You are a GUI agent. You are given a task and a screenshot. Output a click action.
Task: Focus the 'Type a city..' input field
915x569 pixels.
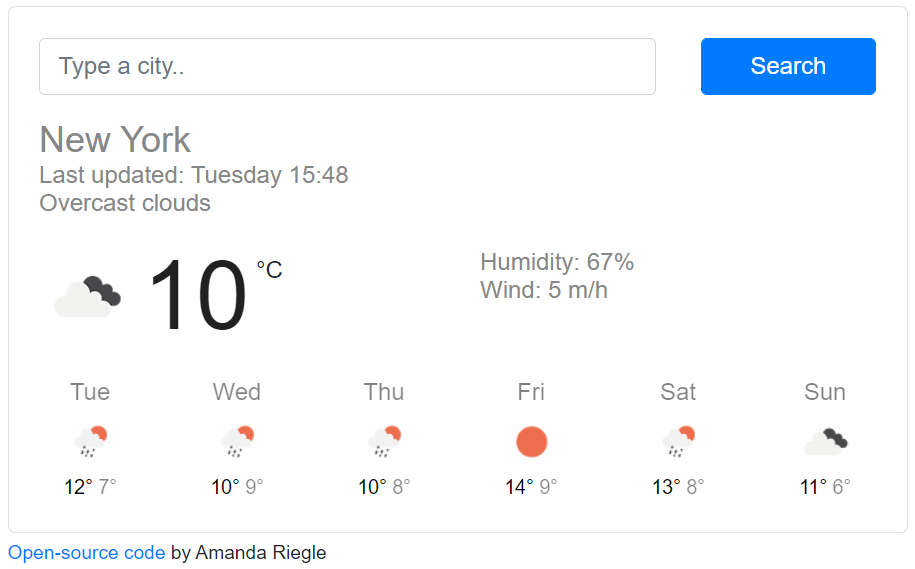pyautogui.click(x=347, y=67)
